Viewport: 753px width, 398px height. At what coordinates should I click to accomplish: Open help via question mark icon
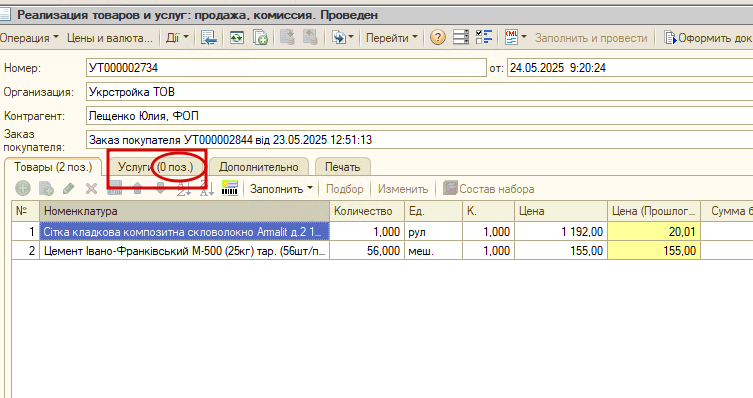(x=437, y=37)
